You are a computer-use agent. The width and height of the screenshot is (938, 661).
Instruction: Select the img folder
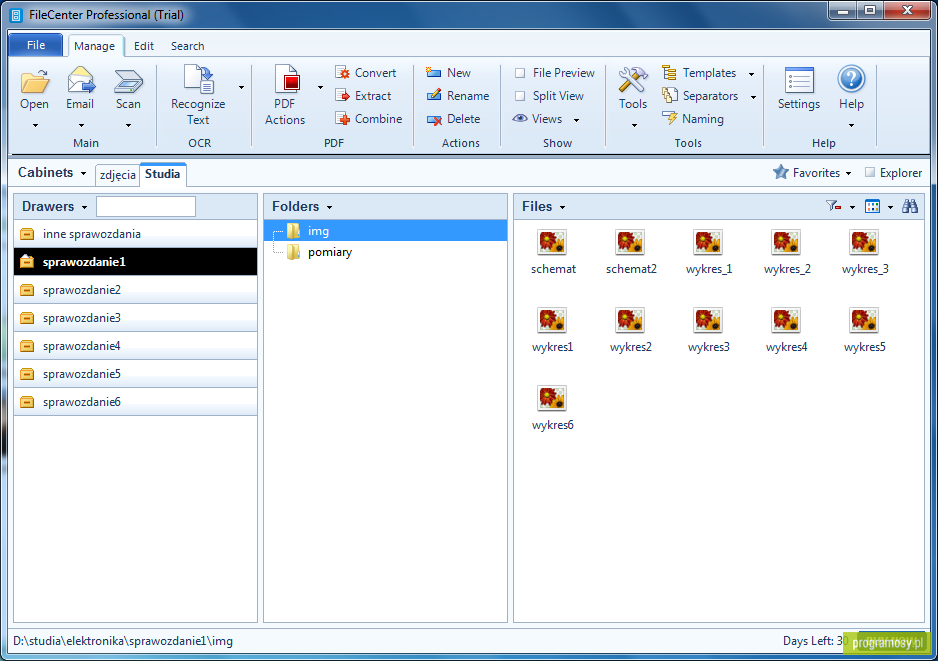[386, 231]
